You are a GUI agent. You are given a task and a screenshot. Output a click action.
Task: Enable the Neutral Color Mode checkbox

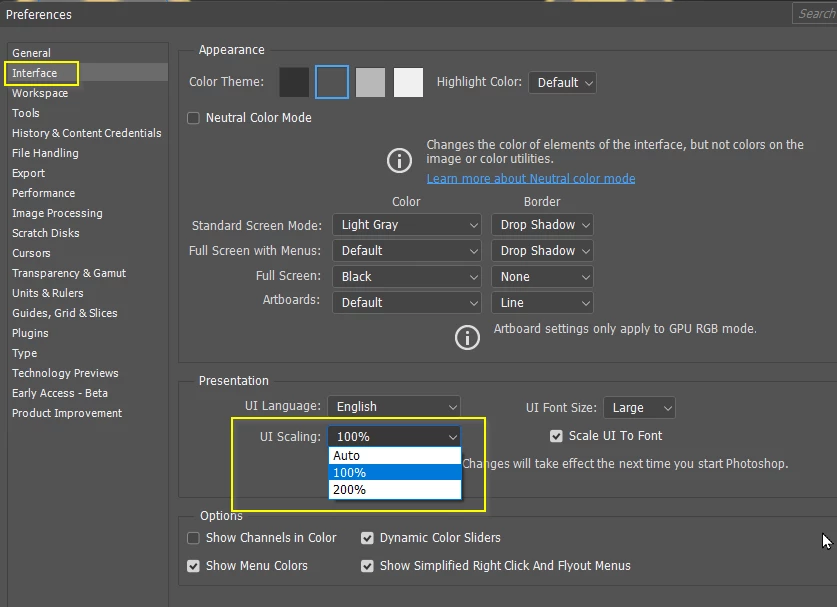click(193, 118)
